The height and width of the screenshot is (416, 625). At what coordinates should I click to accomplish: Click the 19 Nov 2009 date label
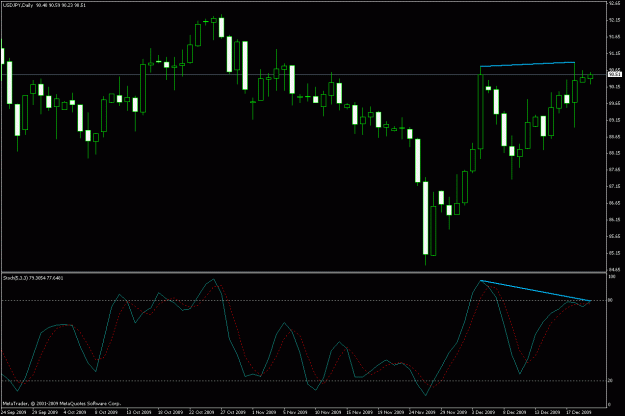[391, 412]
